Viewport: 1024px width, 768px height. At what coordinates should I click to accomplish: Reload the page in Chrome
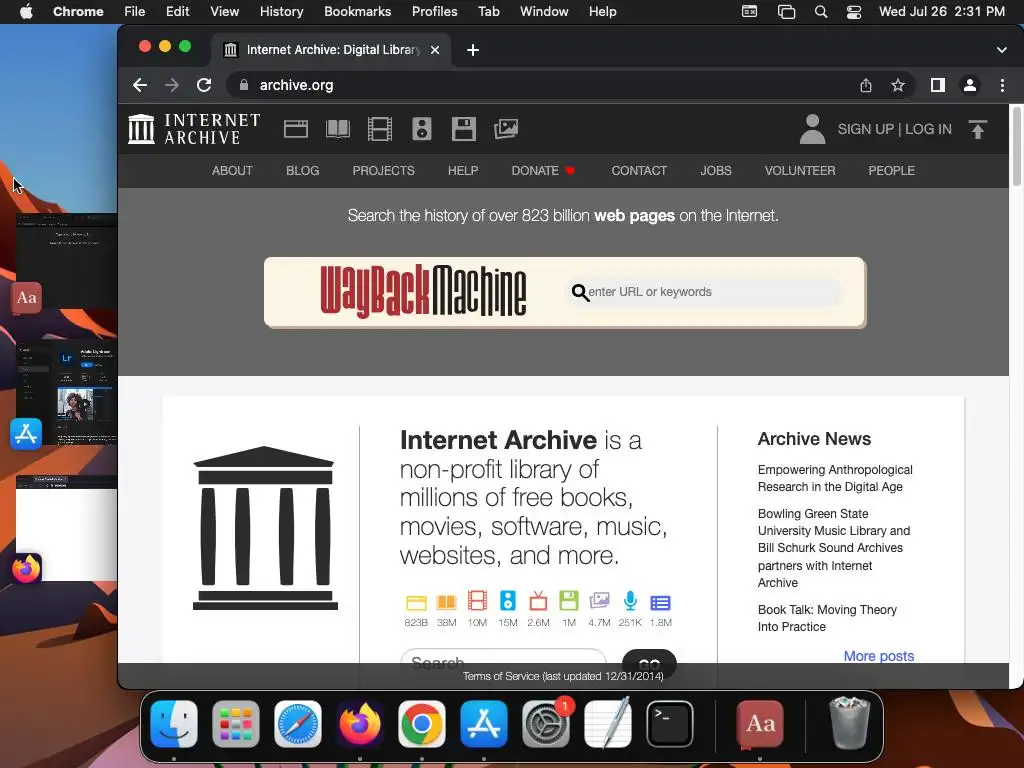point(204,85)
